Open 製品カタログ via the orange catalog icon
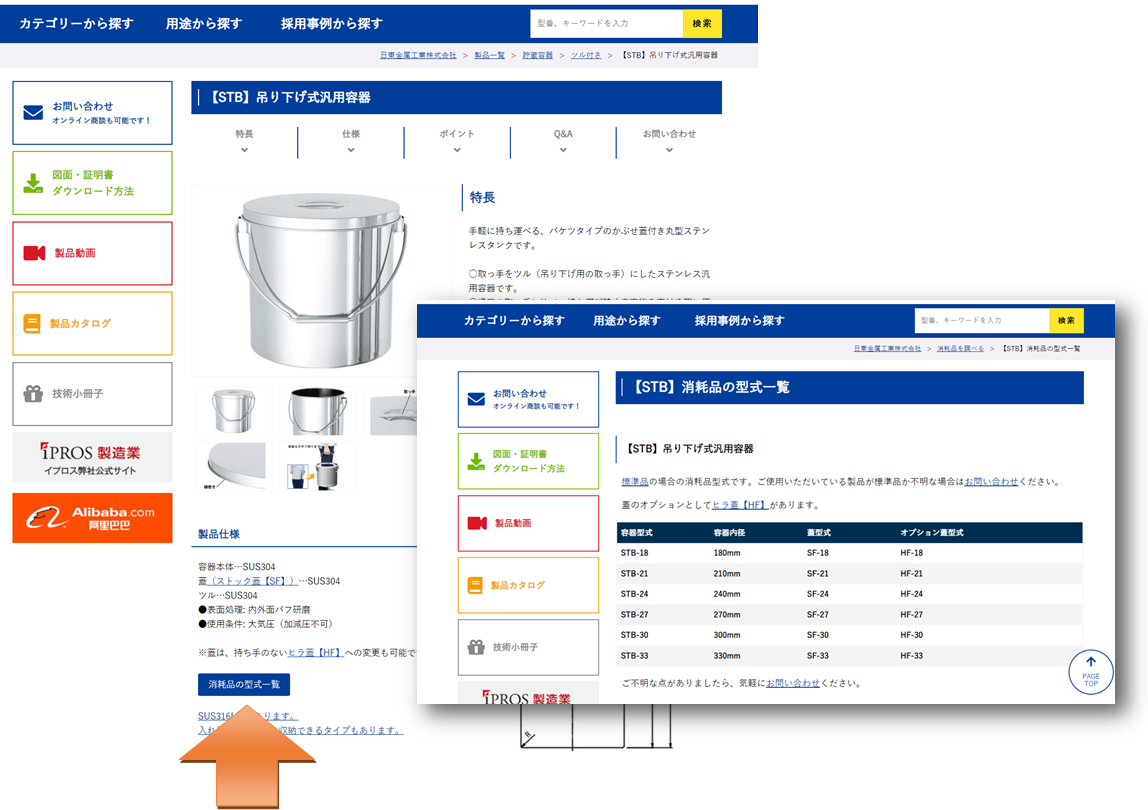 click(30, 323)
